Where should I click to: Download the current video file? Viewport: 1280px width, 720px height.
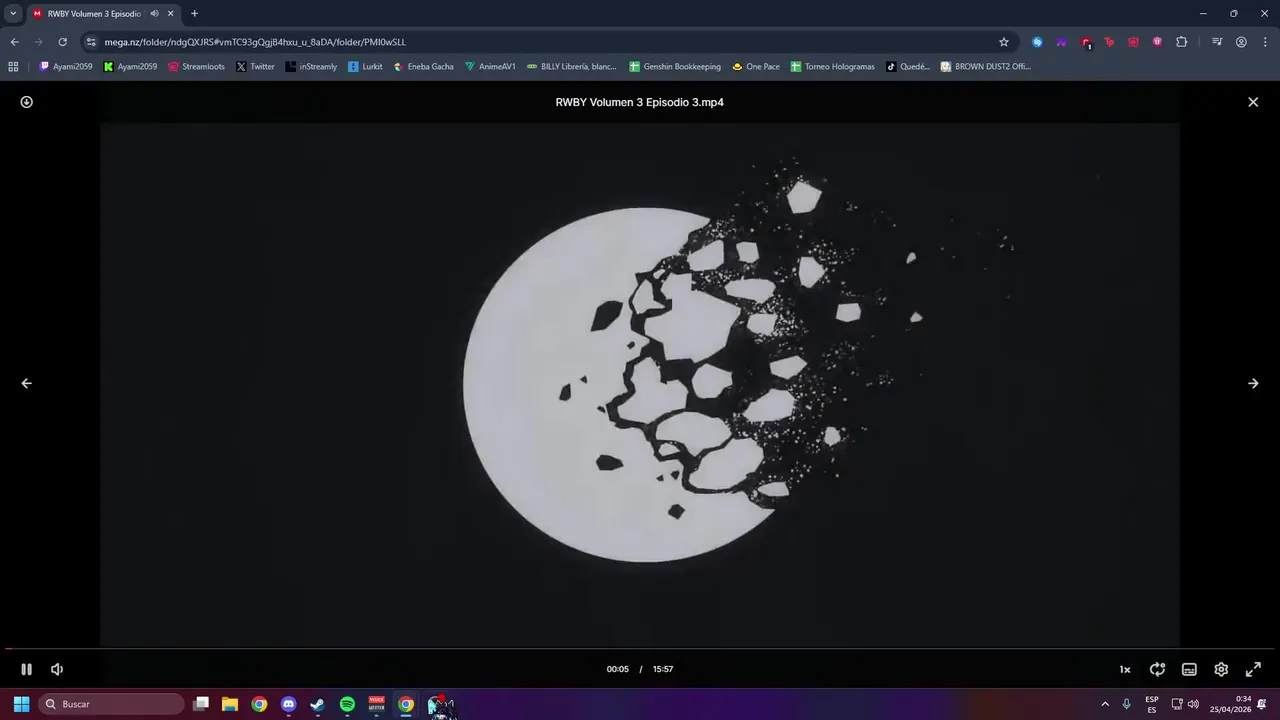pos(27,102)
